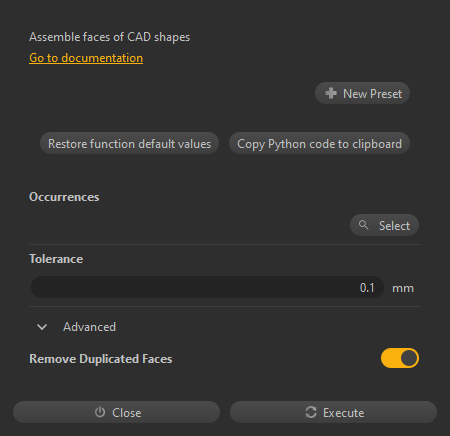Collapse the Advanced section via its chevron
450x436 pixels.
click(x=42, y=327)
